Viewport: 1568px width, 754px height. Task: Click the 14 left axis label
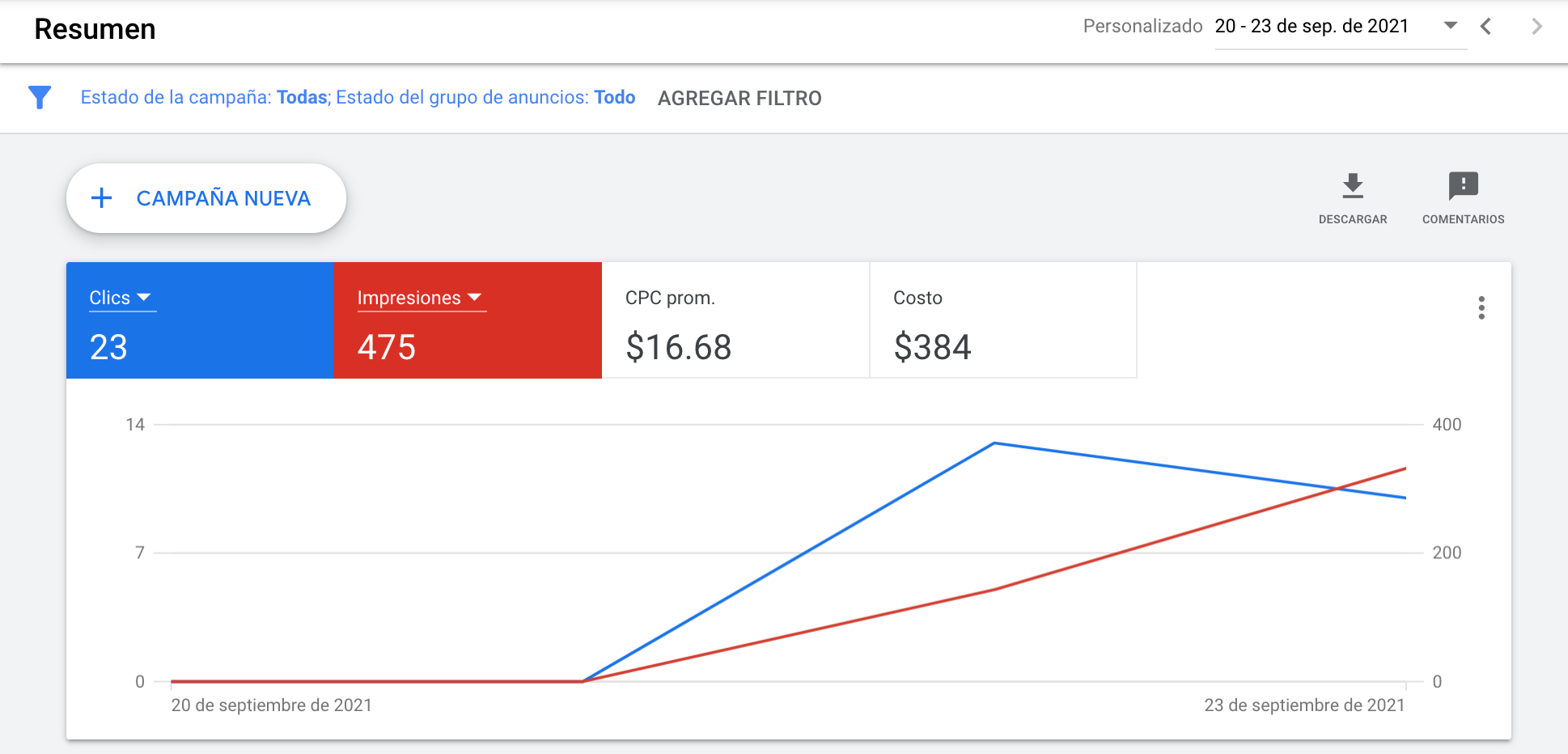[x=135, y=425]
